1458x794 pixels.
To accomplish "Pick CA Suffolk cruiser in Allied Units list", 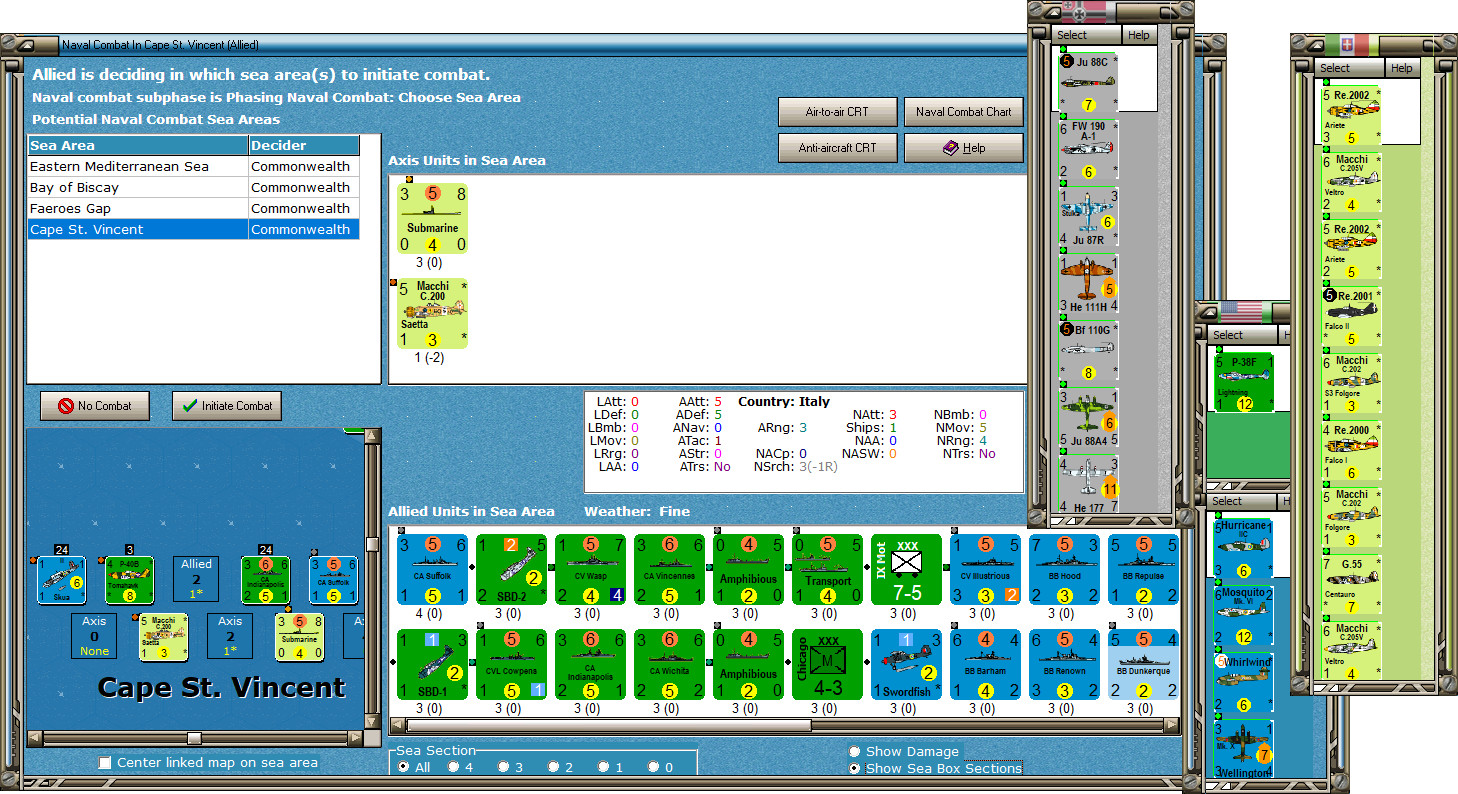I will (433, 568).
